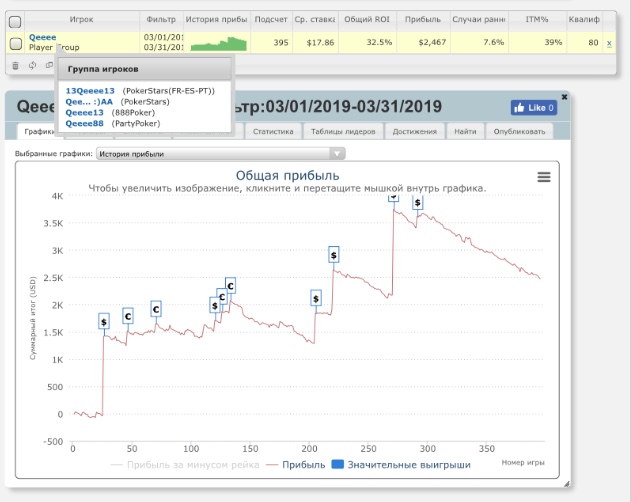Click $ marker near game 205
This screenshot has height=502, width=631.
316,298
